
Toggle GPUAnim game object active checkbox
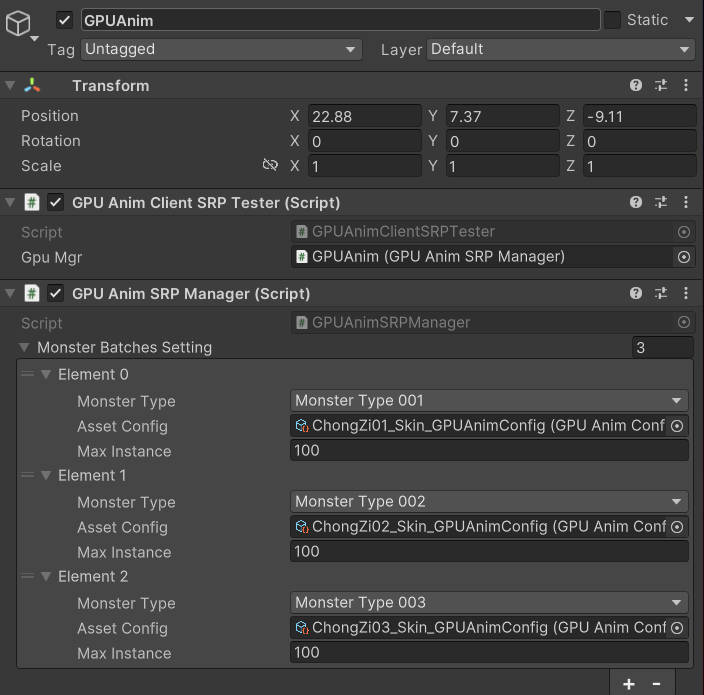65,20
